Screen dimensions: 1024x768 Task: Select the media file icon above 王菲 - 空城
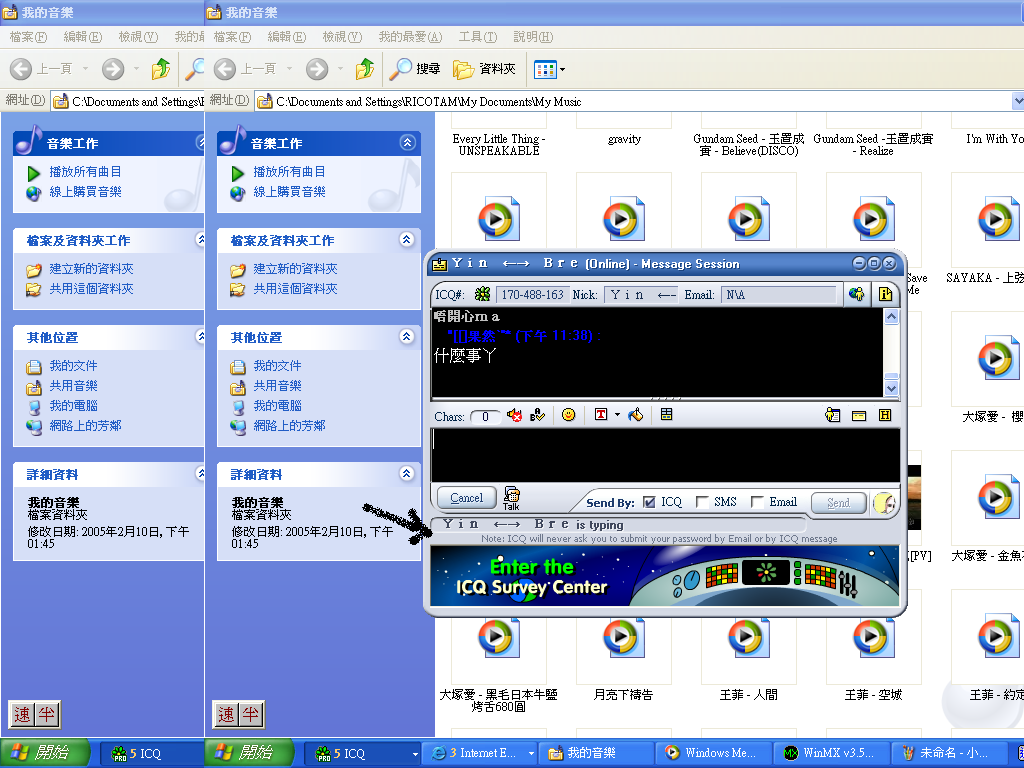(x=873, y=637)
